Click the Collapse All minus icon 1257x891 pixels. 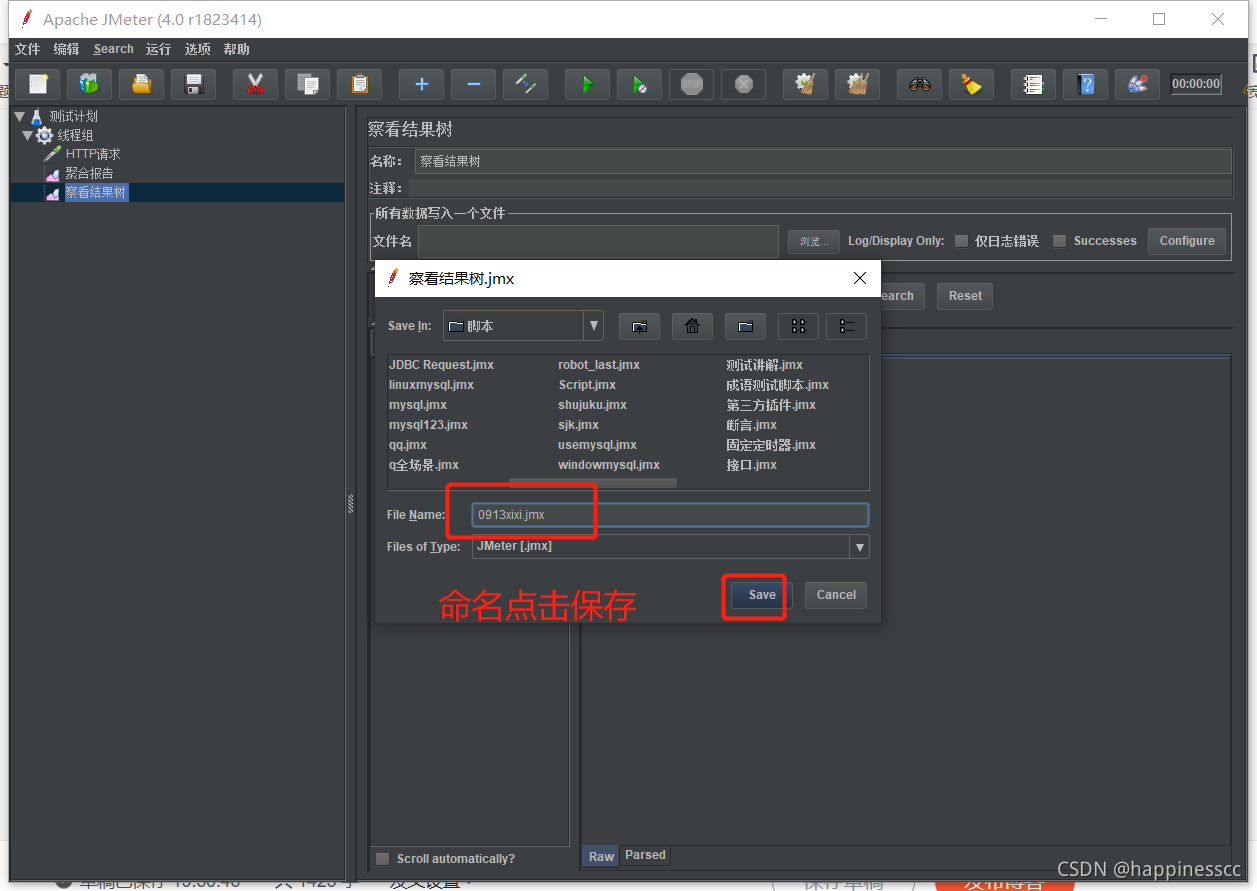pyautogui.click(x=473, y=84)
